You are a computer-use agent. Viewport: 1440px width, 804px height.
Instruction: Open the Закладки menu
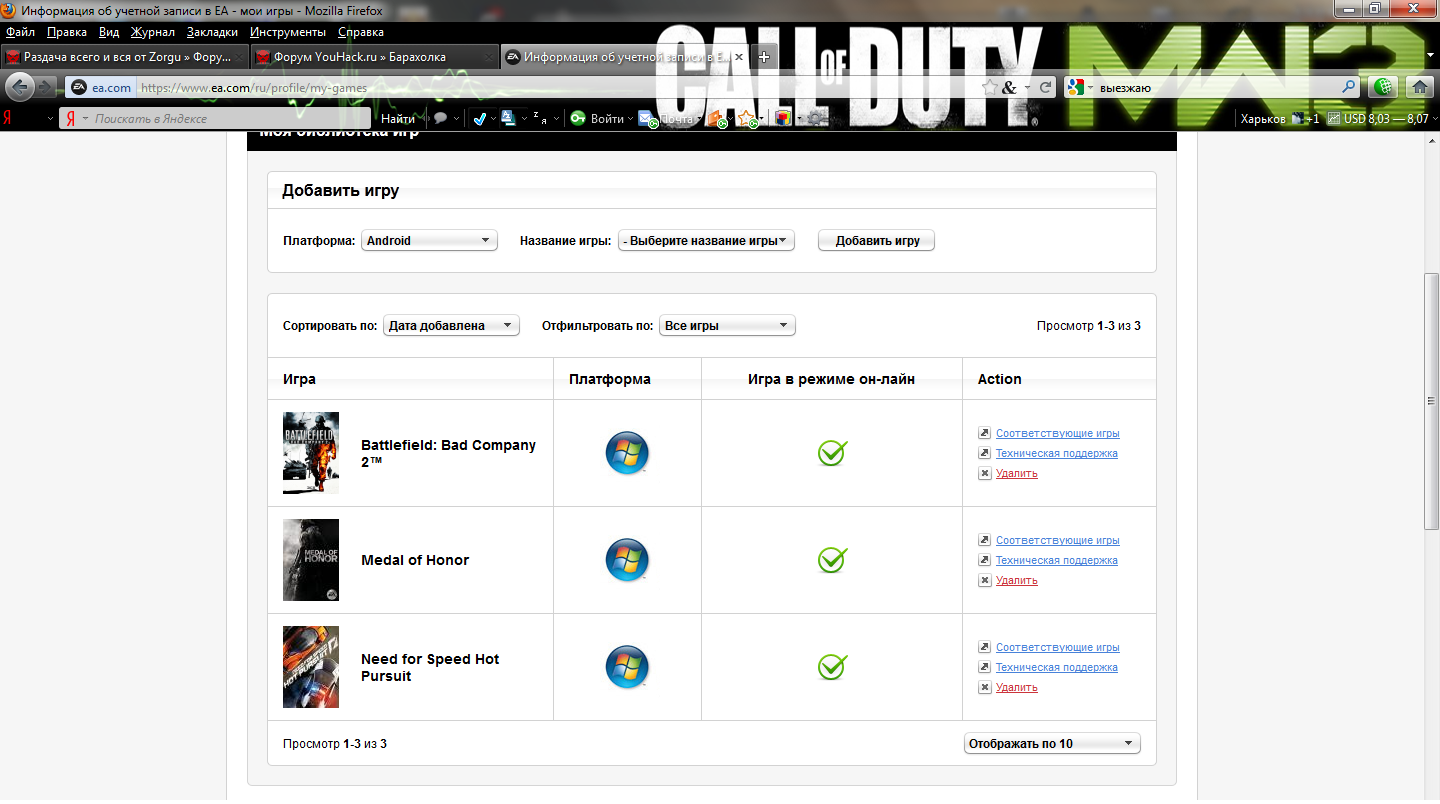pos(212,32)
